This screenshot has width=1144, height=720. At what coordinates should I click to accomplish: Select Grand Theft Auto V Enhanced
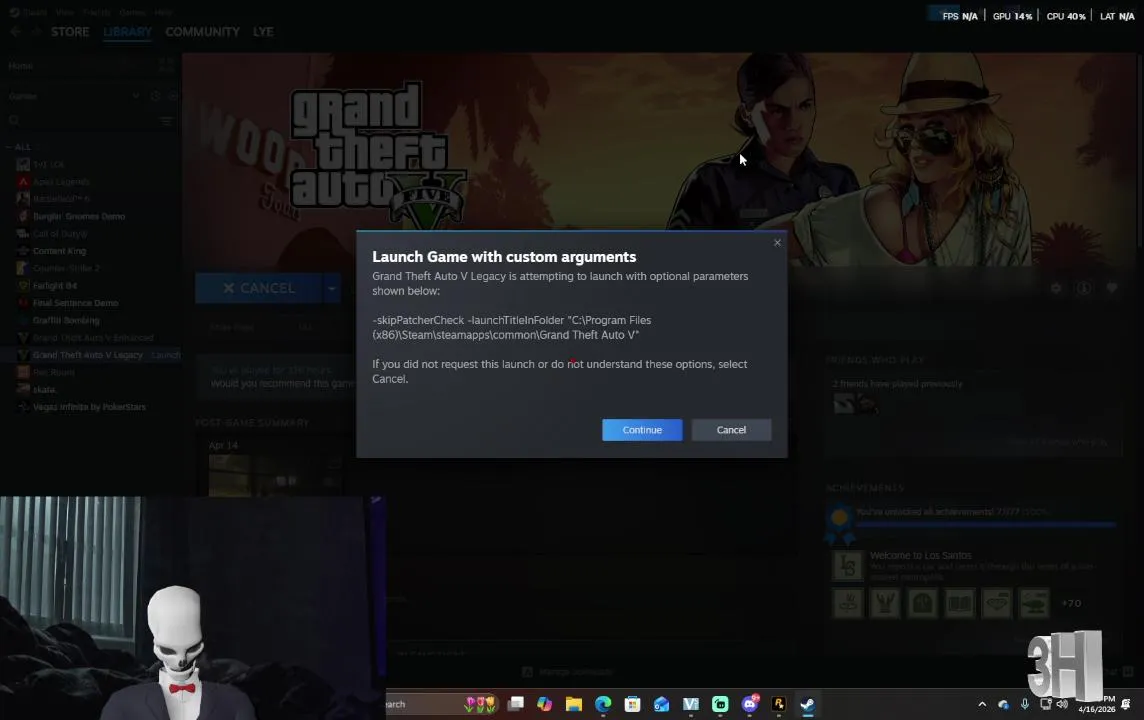[93, 338]
